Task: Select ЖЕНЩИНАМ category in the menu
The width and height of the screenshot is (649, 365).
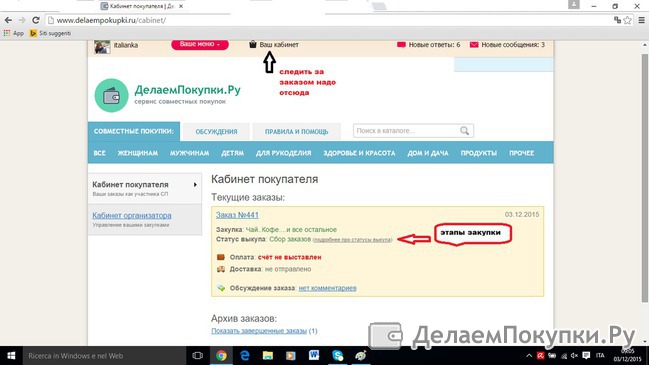Action: coord(138,153)
